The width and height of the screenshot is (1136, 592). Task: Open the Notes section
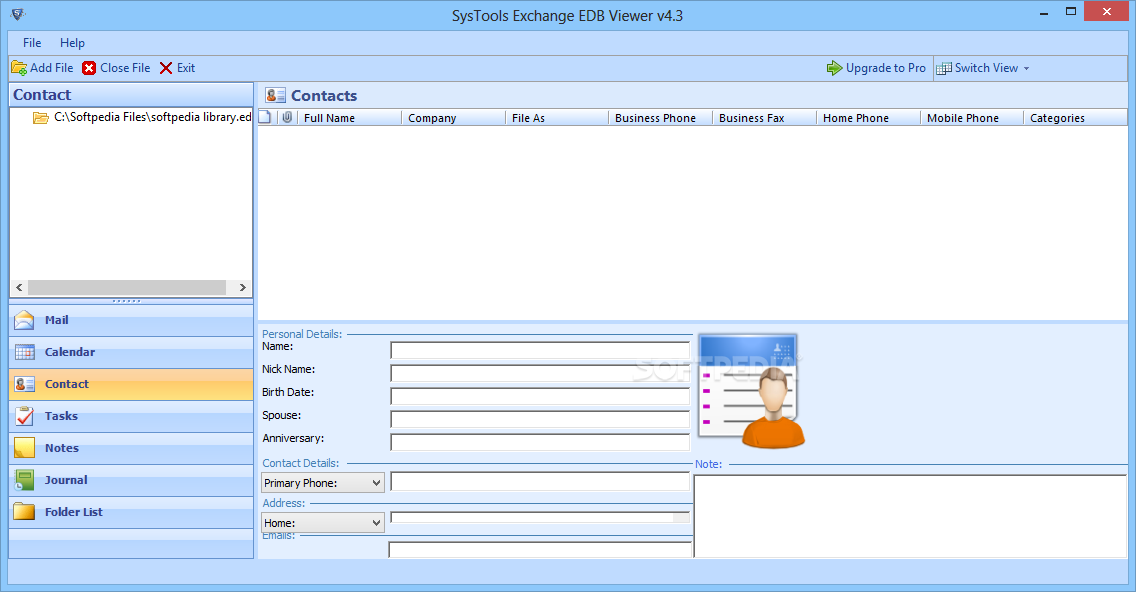coord(131,448)
